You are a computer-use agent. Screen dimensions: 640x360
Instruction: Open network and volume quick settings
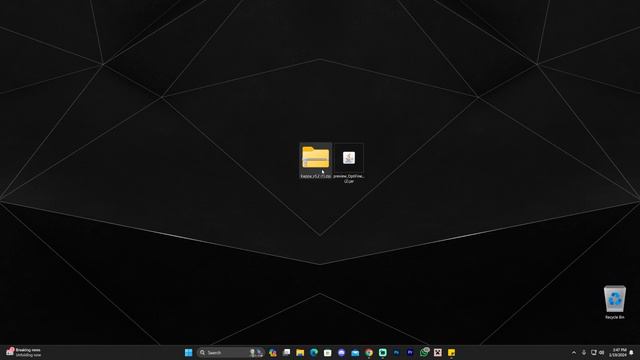click(x=598, y=353)
